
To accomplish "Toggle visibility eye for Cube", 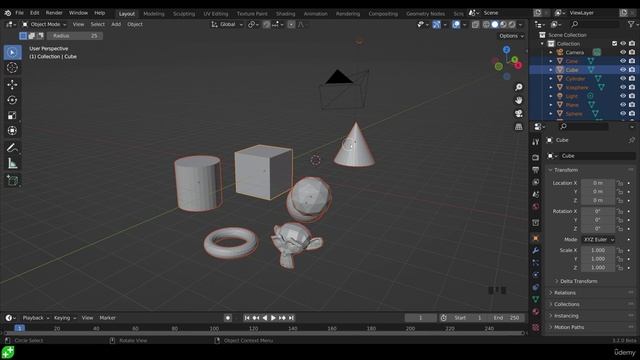I will tap(623, 70).
